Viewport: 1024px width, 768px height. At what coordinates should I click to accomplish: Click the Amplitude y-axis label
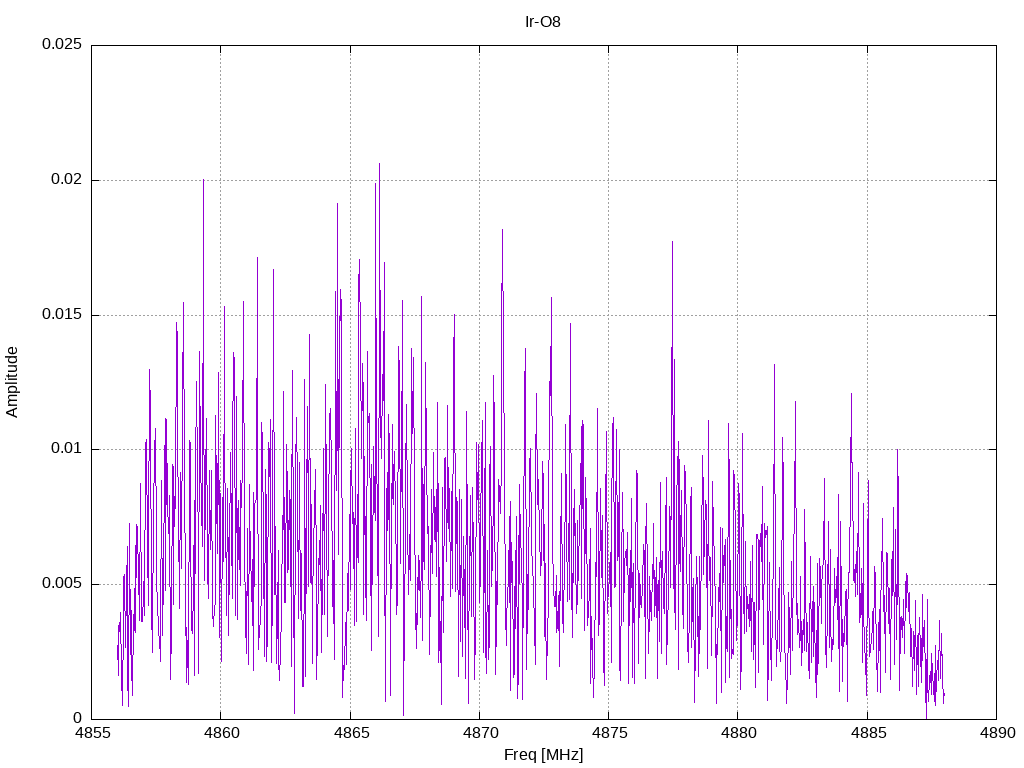point(12,382)
